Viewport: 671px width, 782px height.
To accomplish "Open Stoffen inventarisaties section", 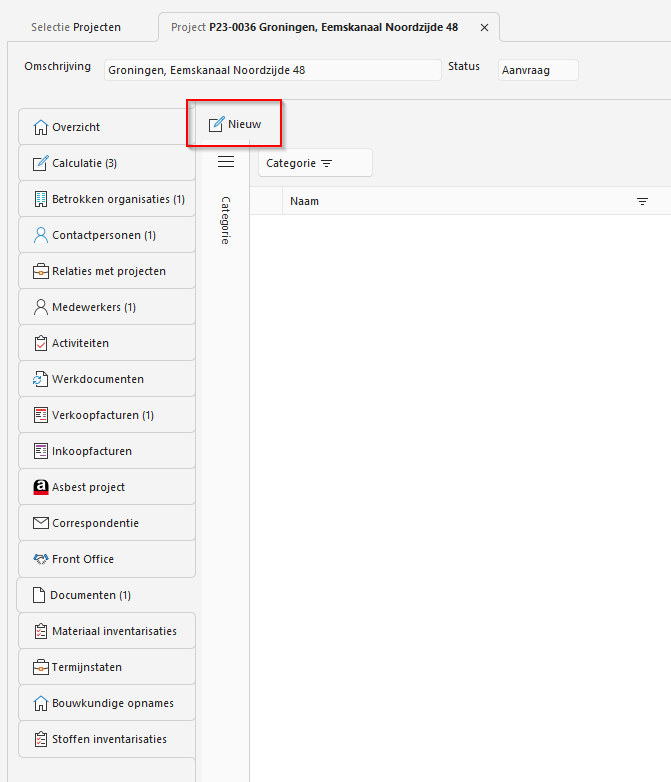I will click(107, 739).
